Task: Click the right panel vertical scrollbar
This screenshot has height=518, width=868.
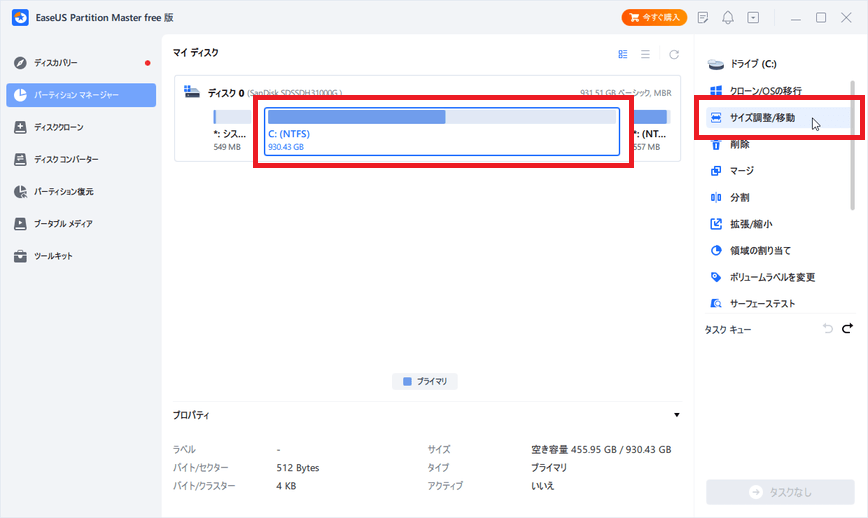Action: coord(853,130)
